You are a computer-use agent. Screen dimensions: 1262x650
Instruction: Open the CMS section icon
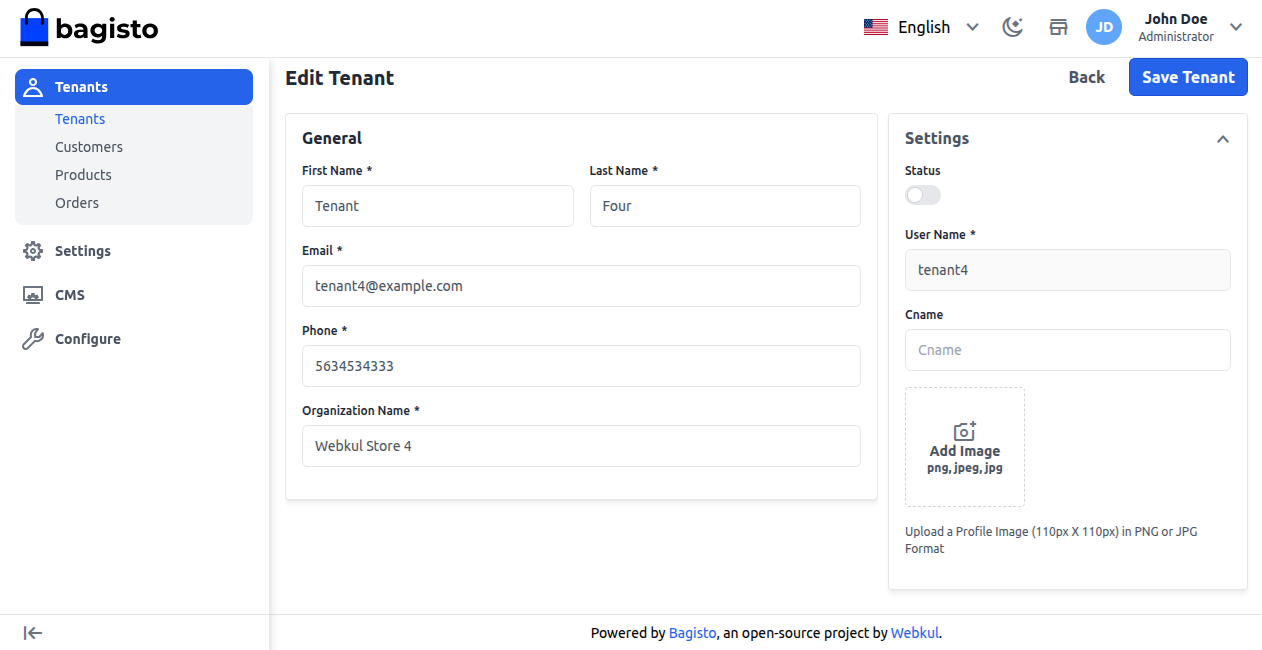30,294
